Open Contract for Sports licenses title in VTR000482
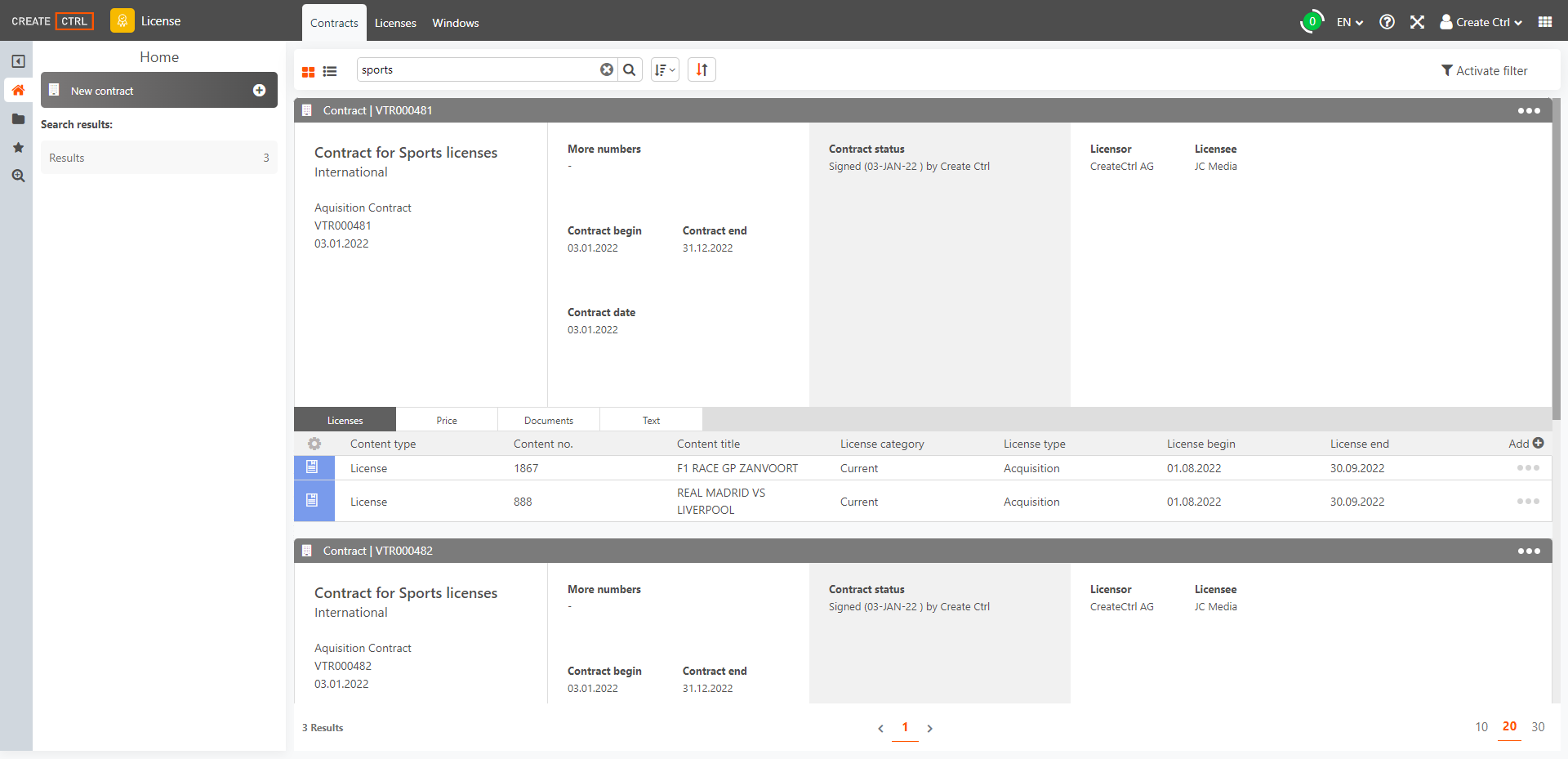Image resolution: width=1568 pixels, height=759 pixels. click(406, 593)
